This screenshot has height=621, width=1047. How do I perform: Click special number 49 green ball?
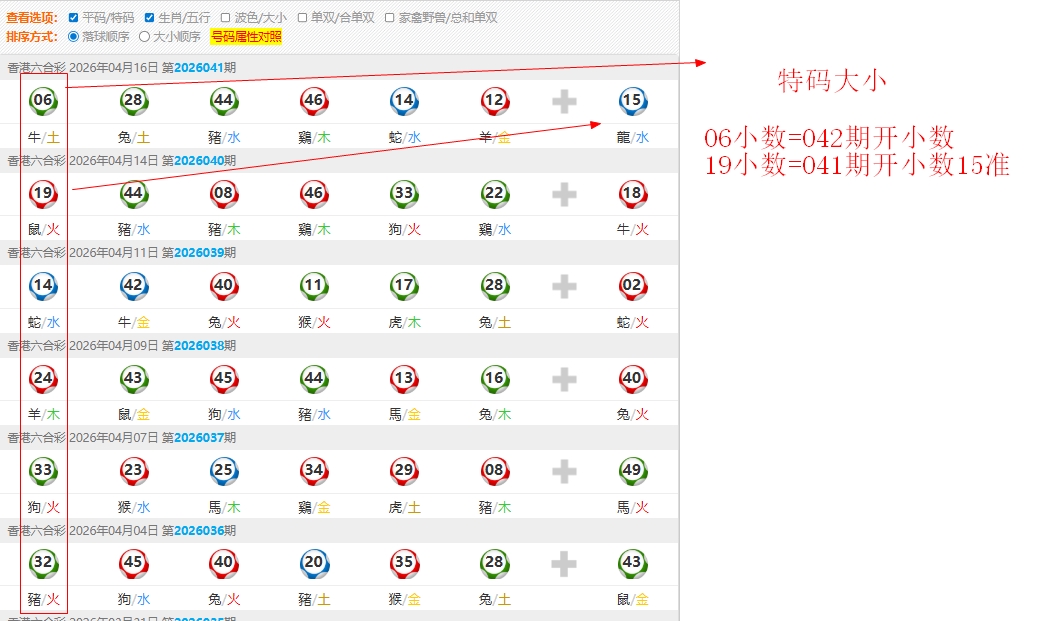click(632, 471)
